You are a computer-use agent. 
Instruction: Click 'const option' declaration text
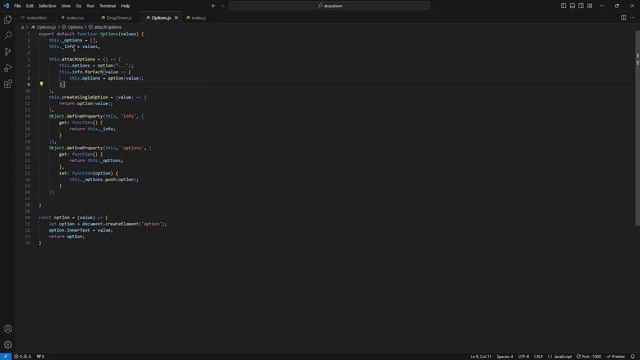(54, 218)
